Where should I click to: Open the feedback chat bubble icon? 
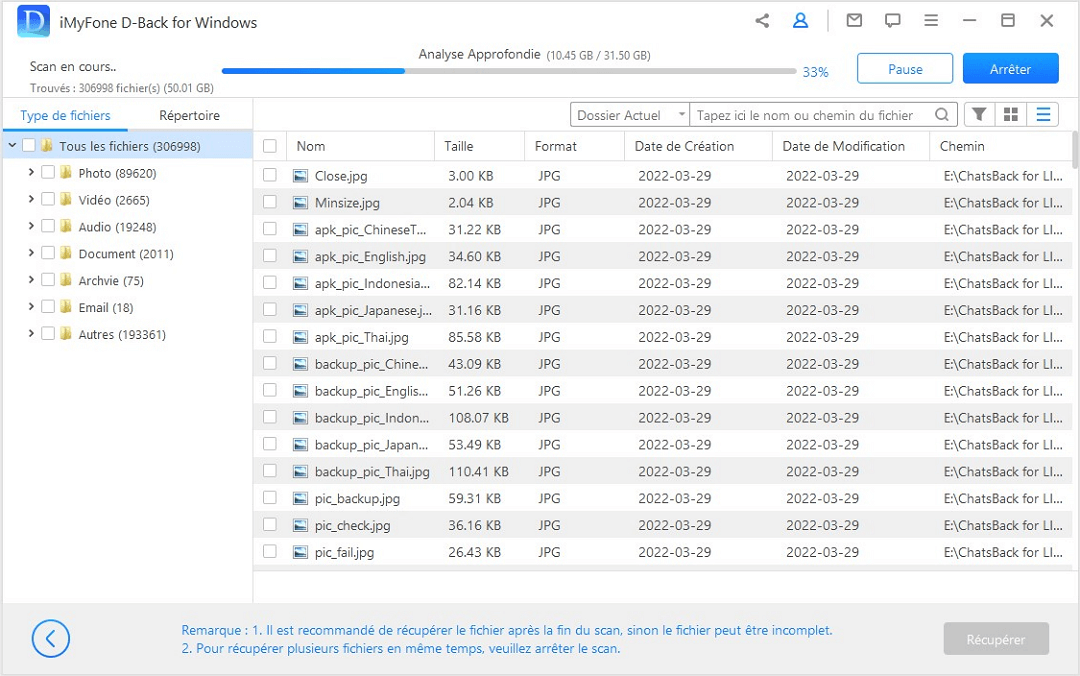point(893,21)
